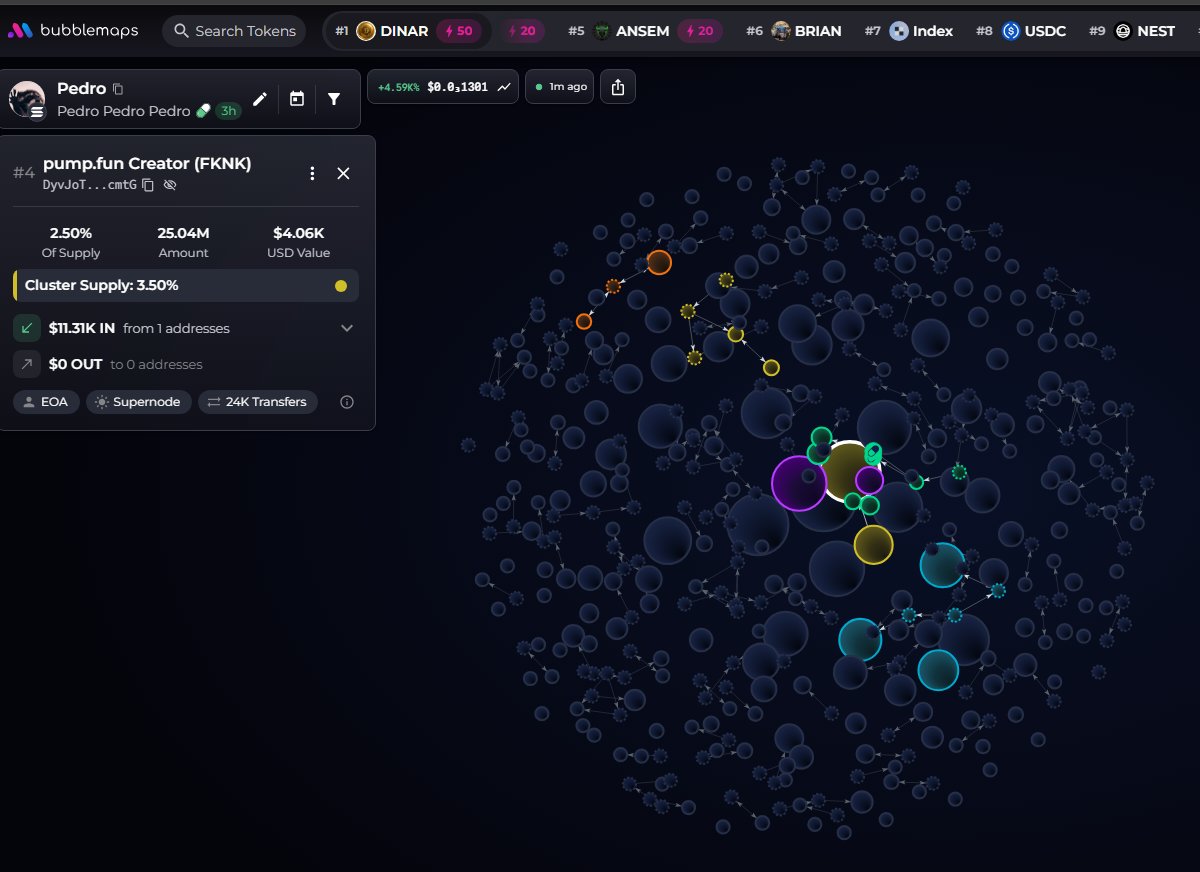The width and height of the screenshot is (1200, 872).
Task: Click the 20 boost badge next to ANSEM
Action: [x=700, y=31]
